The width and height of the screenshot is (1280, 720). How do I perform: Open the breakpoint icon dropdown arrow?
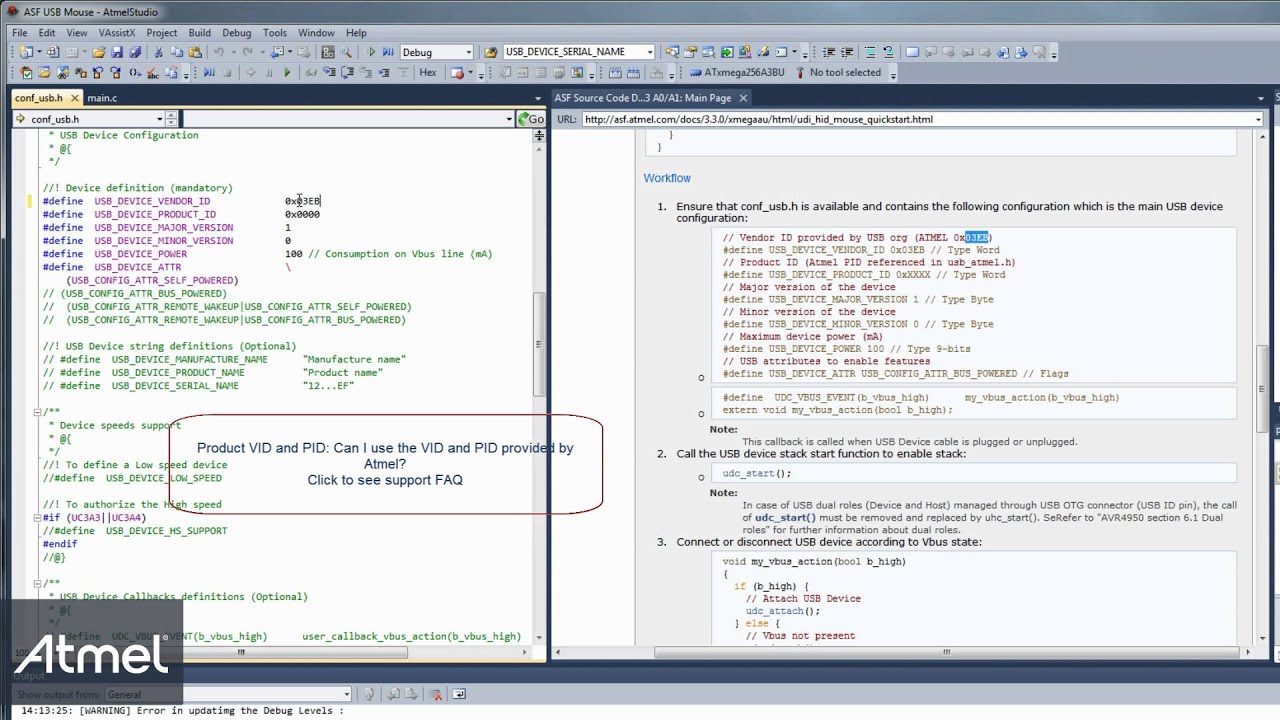click(471, 72)
